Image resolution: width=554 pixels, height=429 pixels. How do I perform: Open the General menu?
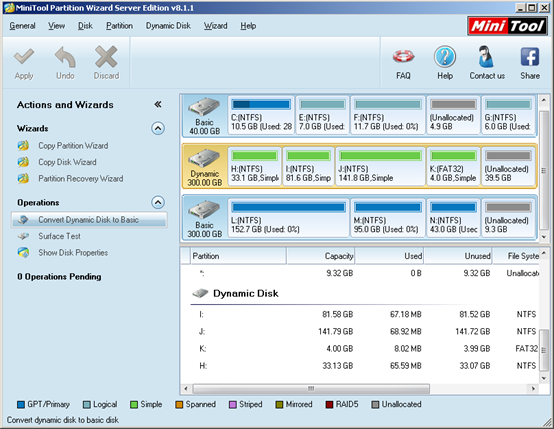[22, 26]
